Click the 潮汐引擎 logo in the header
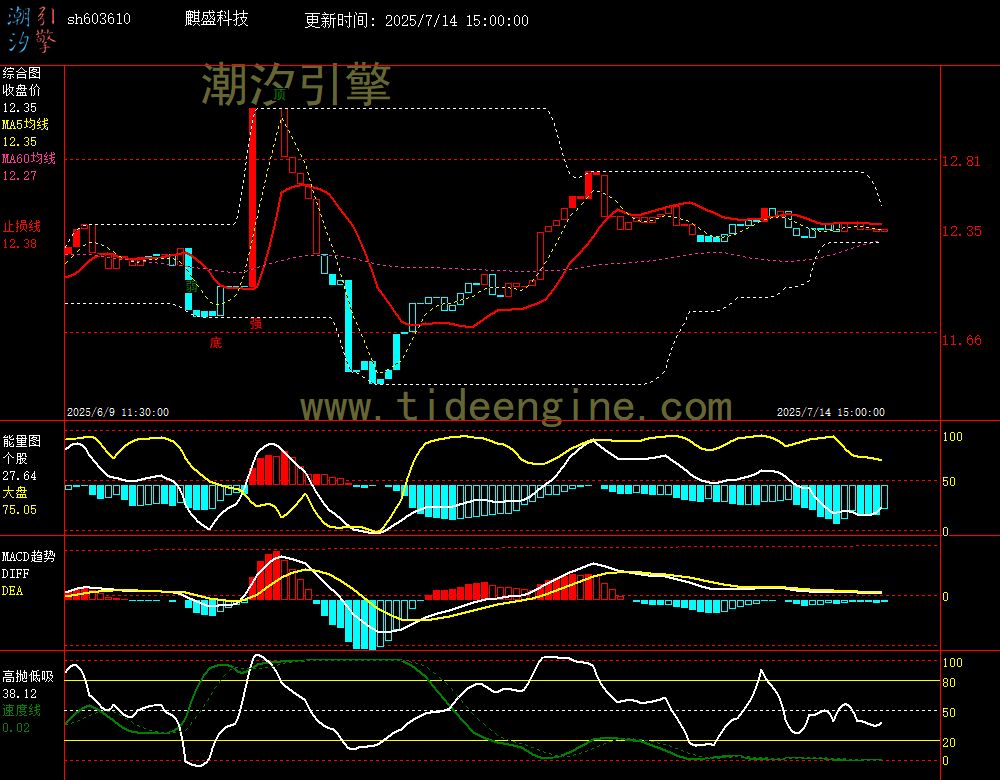Viewport: 1000px width, 780px height. tap(31, 29)
